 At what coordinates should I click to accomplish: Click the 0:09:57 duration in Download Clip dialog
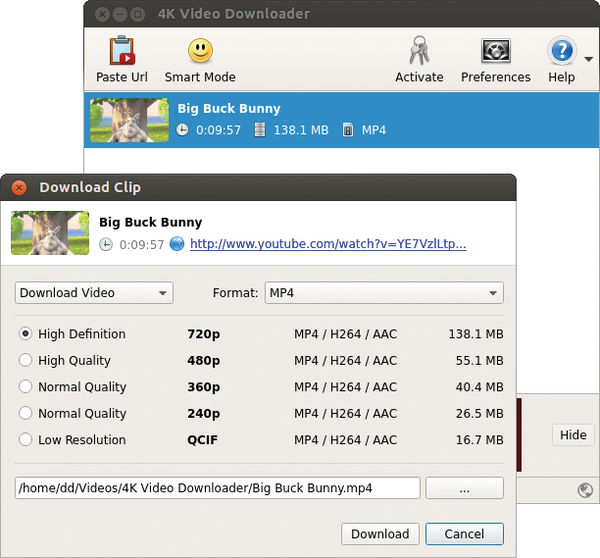point(142,245)
